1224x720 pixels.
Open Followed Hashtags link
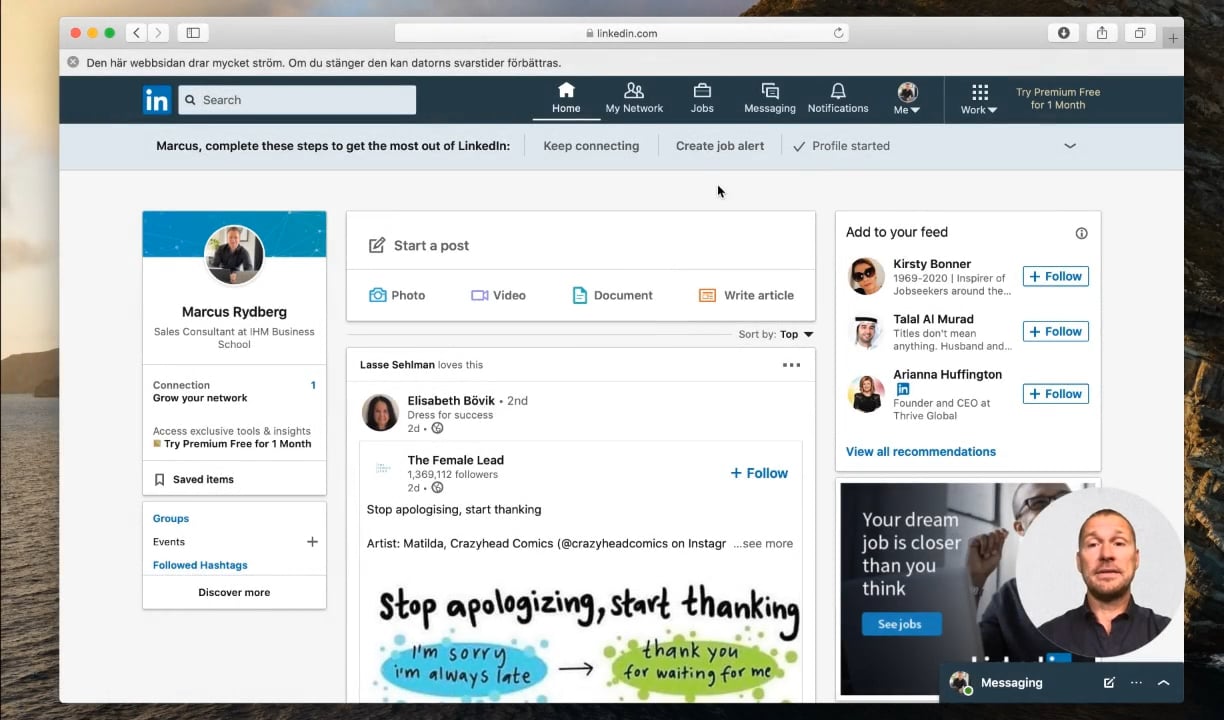200,565
